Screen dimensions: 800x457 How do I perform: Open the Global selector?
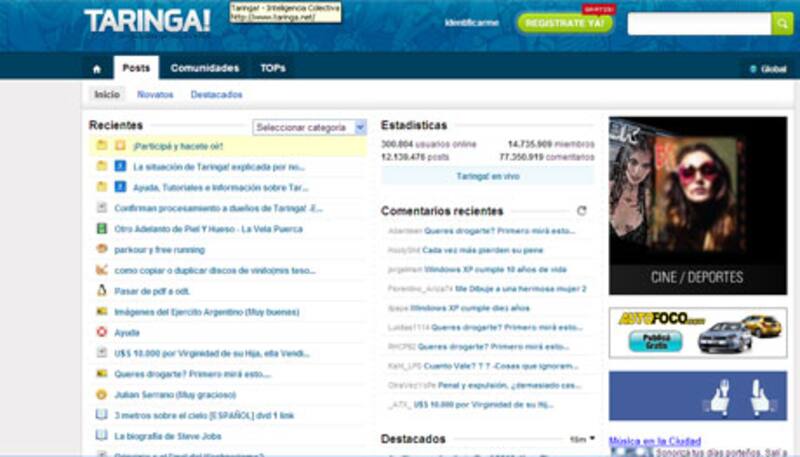pos(768,69)
